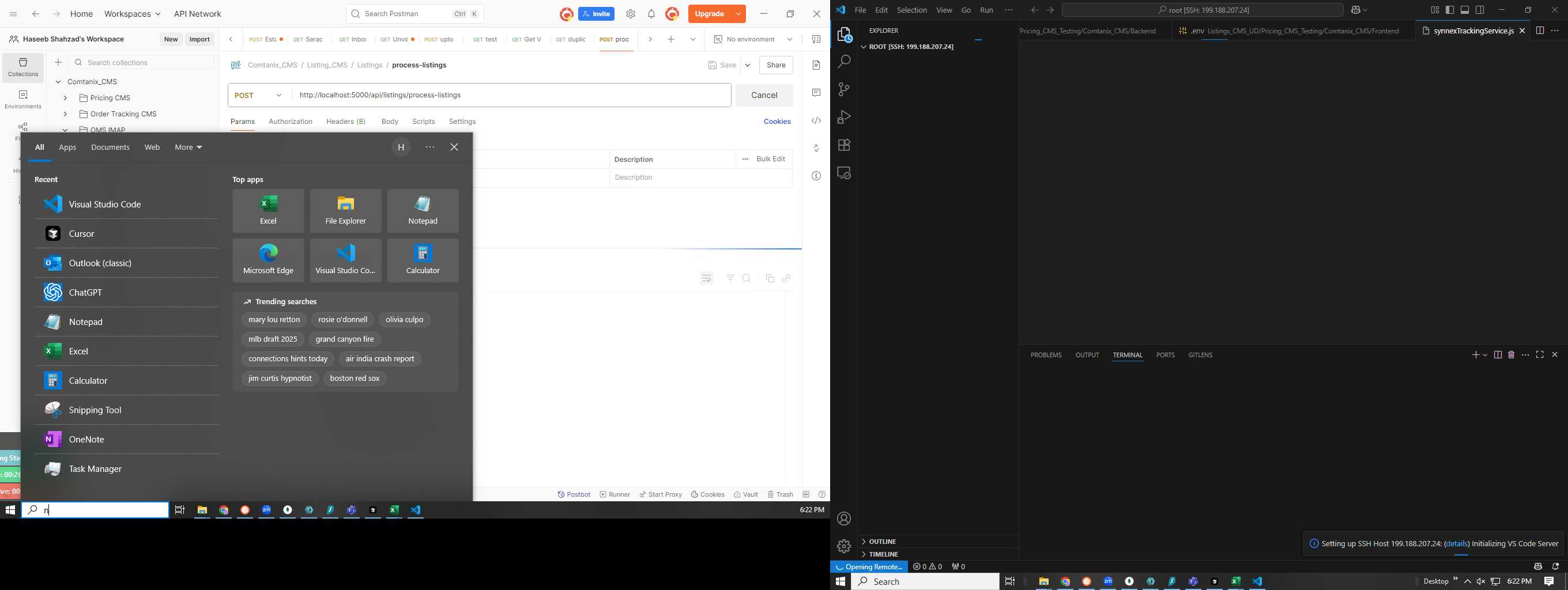1568x590 pixels.
Task: Open Customize Layout icon in VS Code title bar
Action: [x=1435, y=10]
